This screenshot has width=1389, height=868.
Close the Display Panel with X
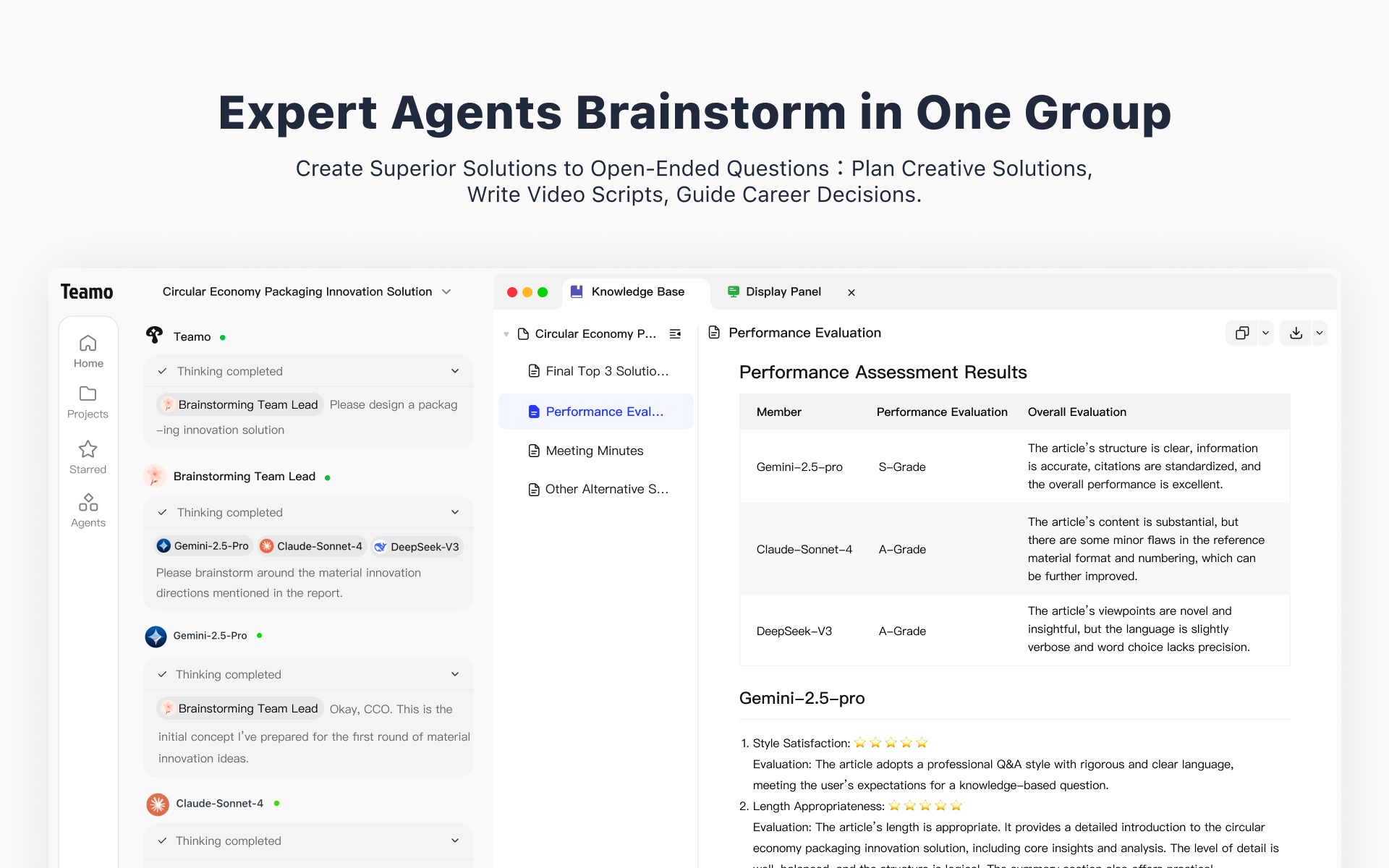[851, 292]
